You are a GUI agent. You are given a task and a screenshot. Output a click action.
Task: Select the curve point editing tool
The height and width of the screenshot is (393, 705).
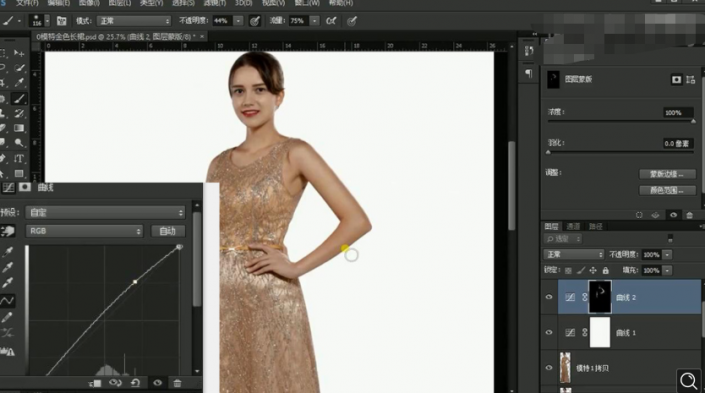[7, 300]
